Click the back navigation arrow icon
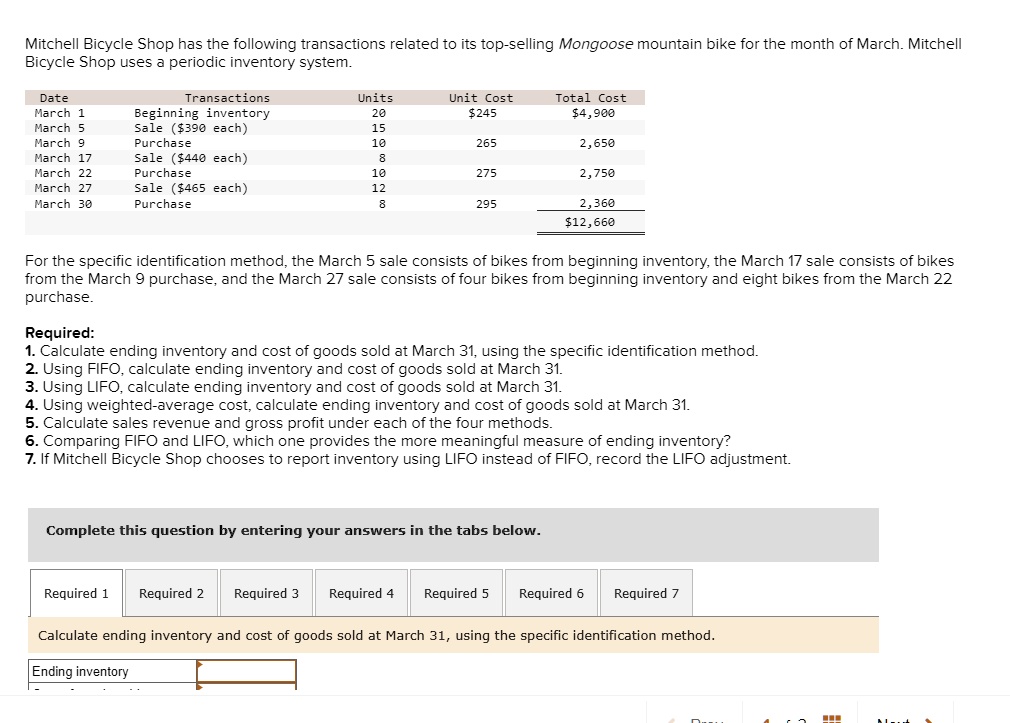The width and height of the screenshot is (1010, 723). pos(766,719)
